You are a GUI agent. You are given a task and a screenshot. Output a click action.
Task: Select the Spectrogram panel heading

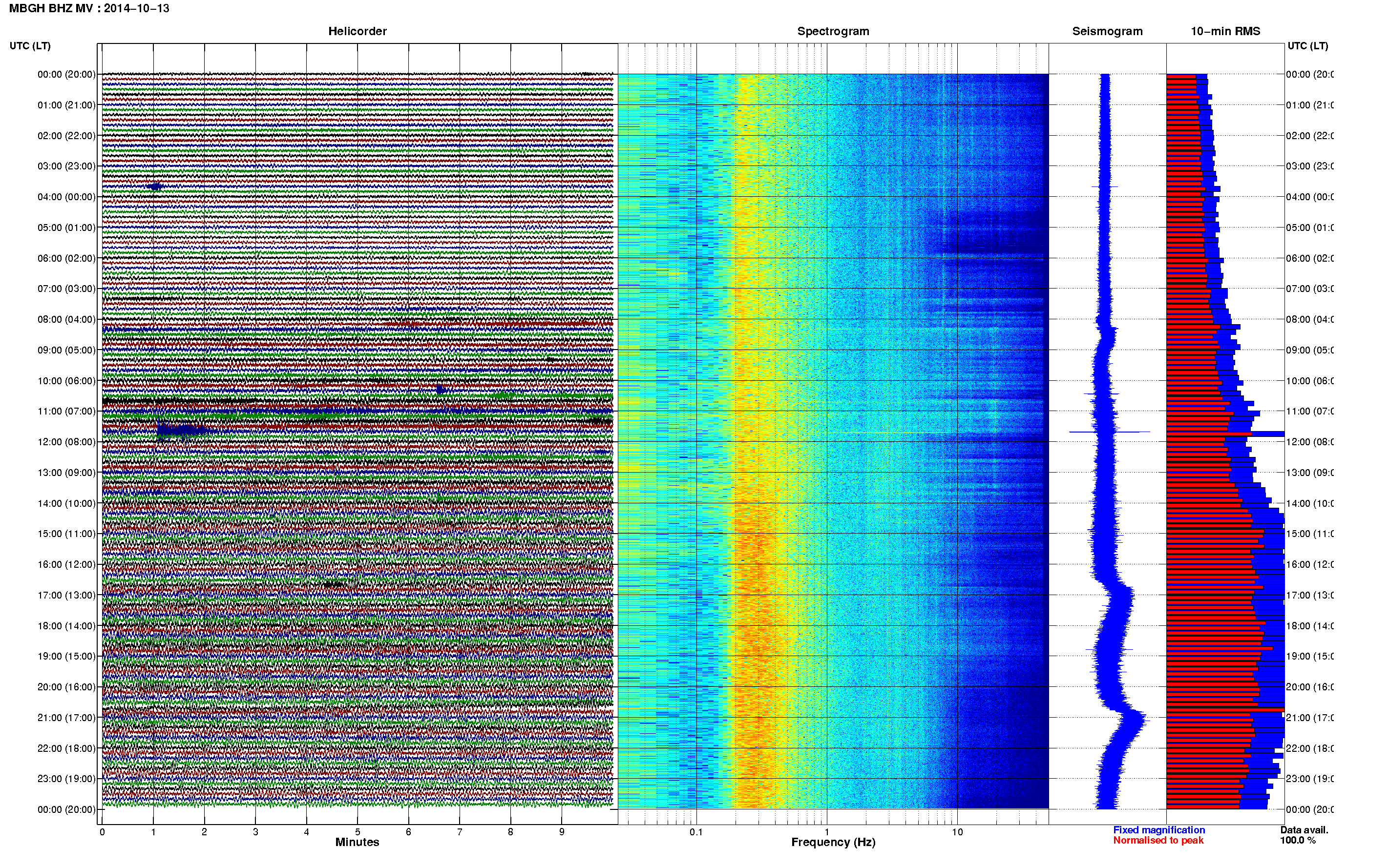pos(833,32)
